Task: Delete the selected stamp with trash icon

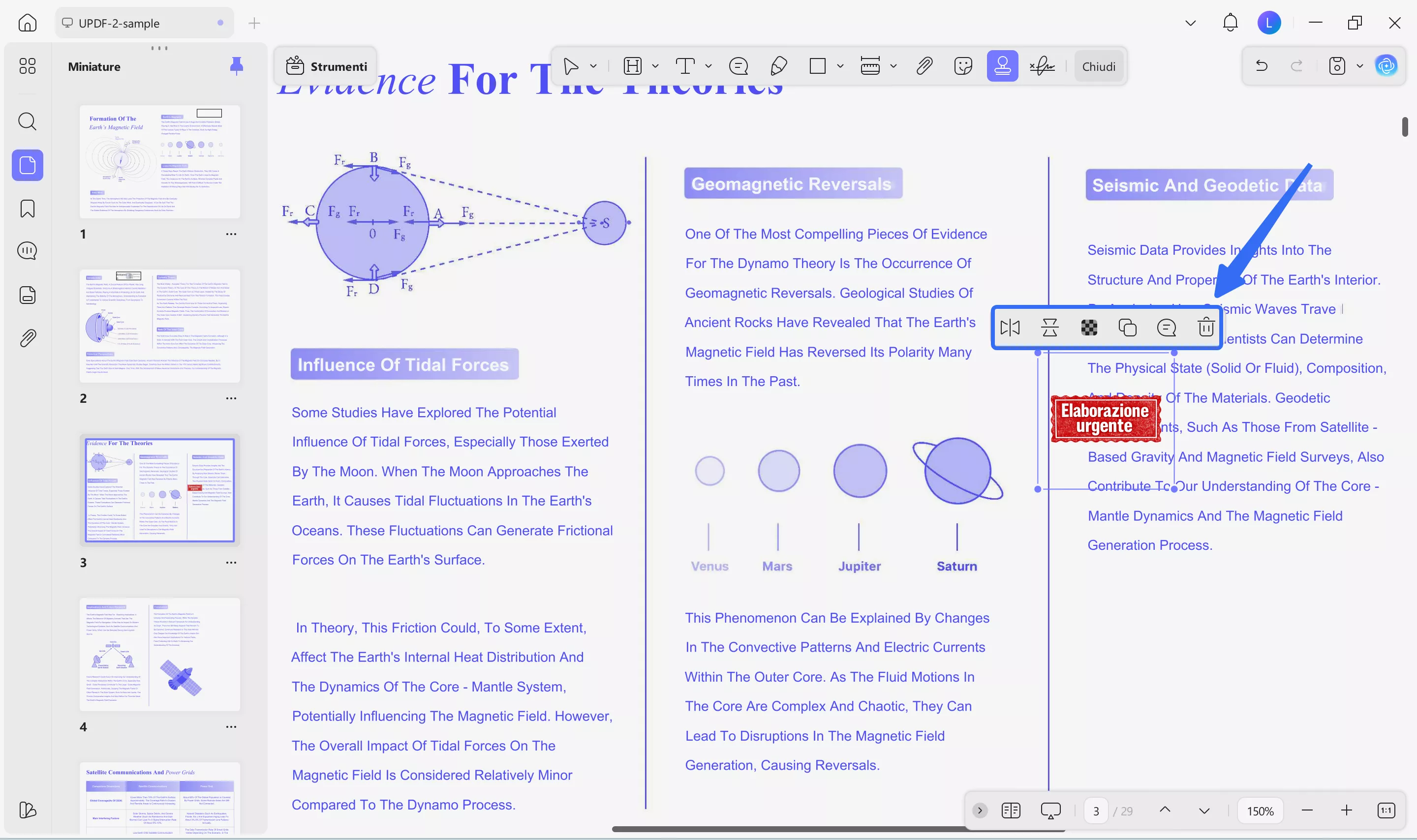Action: pos(1206,327)
